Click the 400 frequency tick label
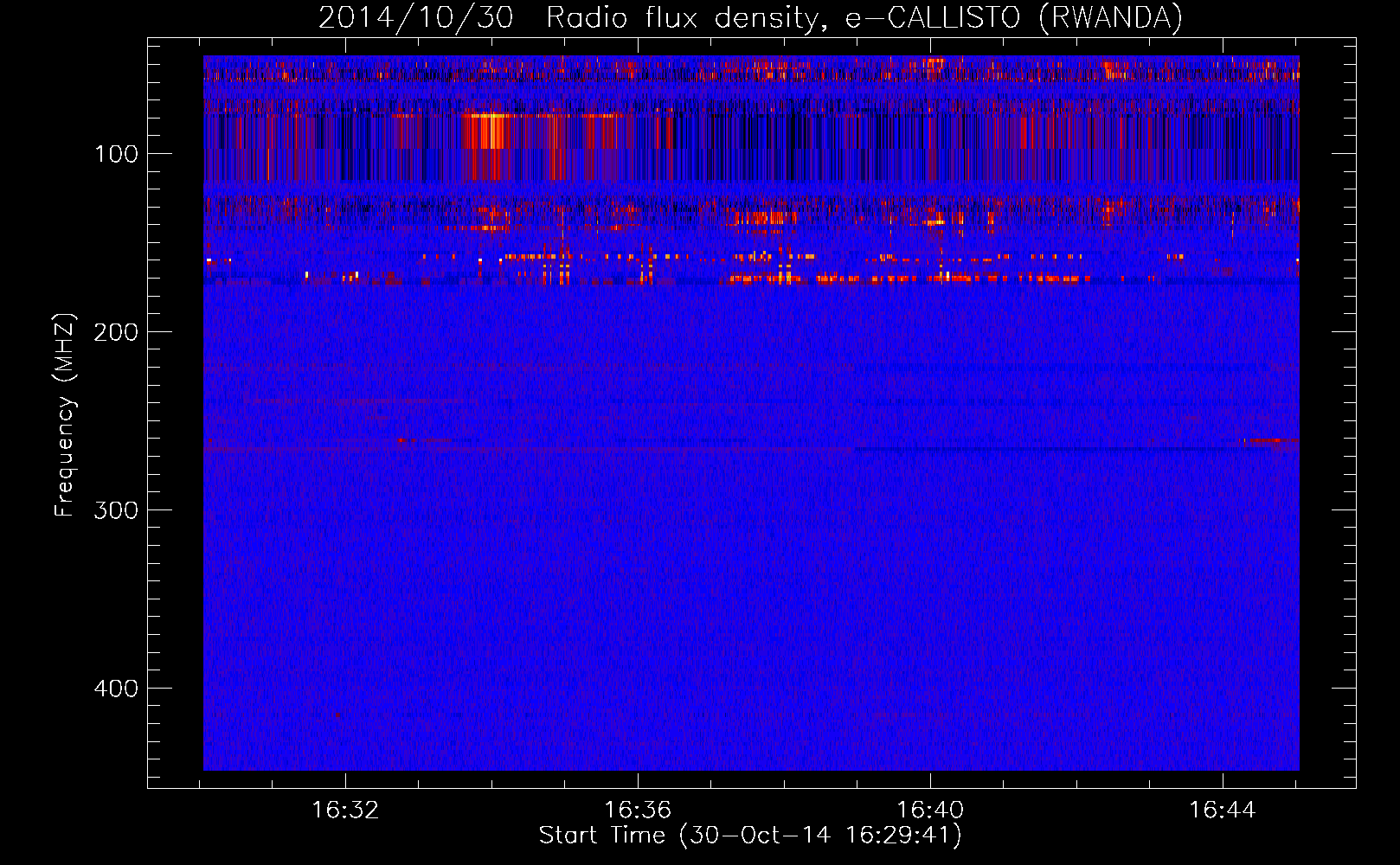The height and width of the screenshot is (865, 1400). point(116,689)
